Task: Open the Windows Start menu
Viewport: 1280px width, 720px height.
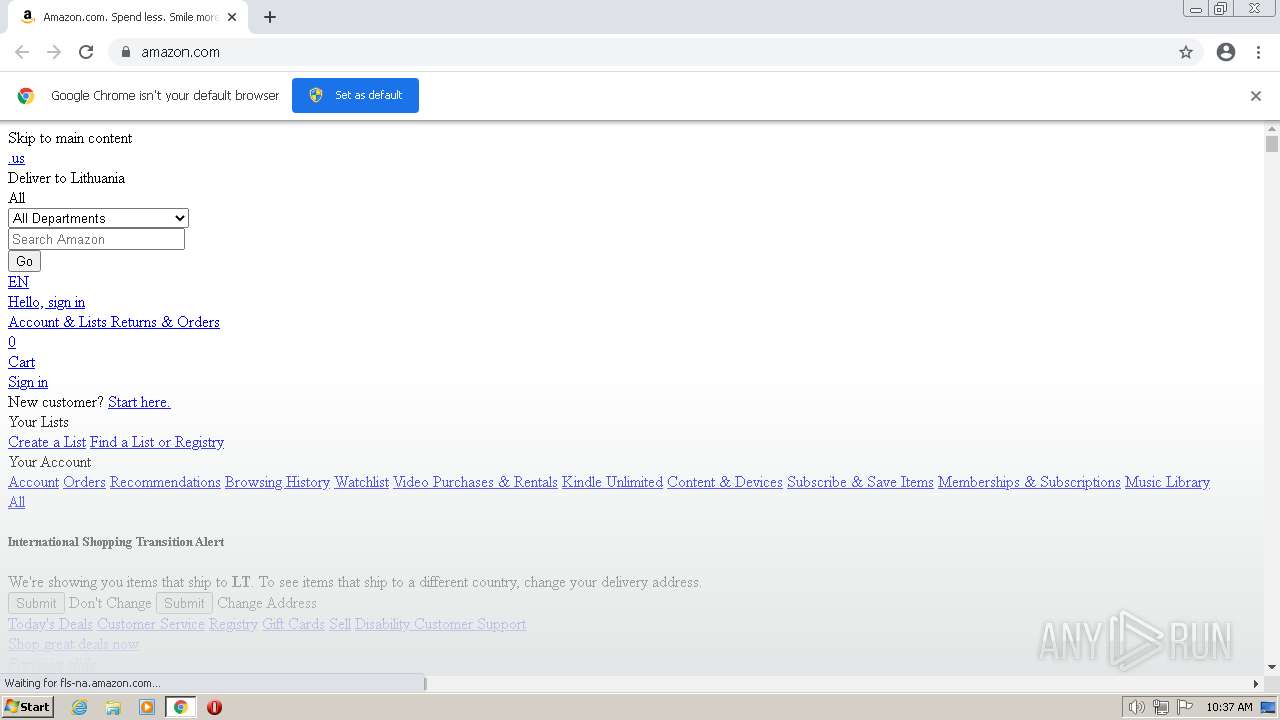Action: point(27,707)
